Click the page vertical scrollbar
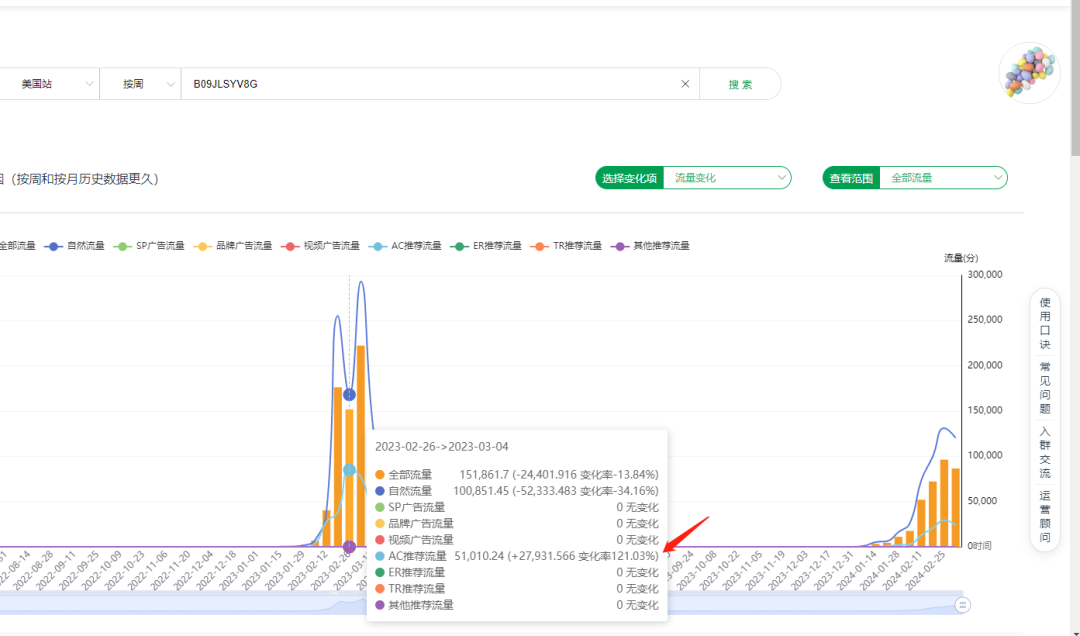The image size is (1080, 636). [1075, 79]
